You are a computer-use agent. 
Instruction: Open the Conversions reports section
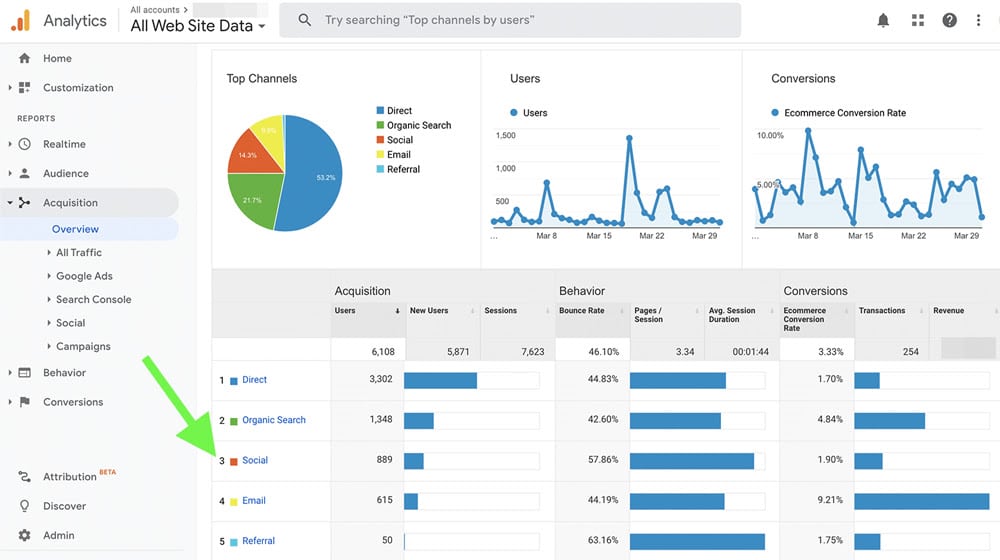click(x=72, y=402)
